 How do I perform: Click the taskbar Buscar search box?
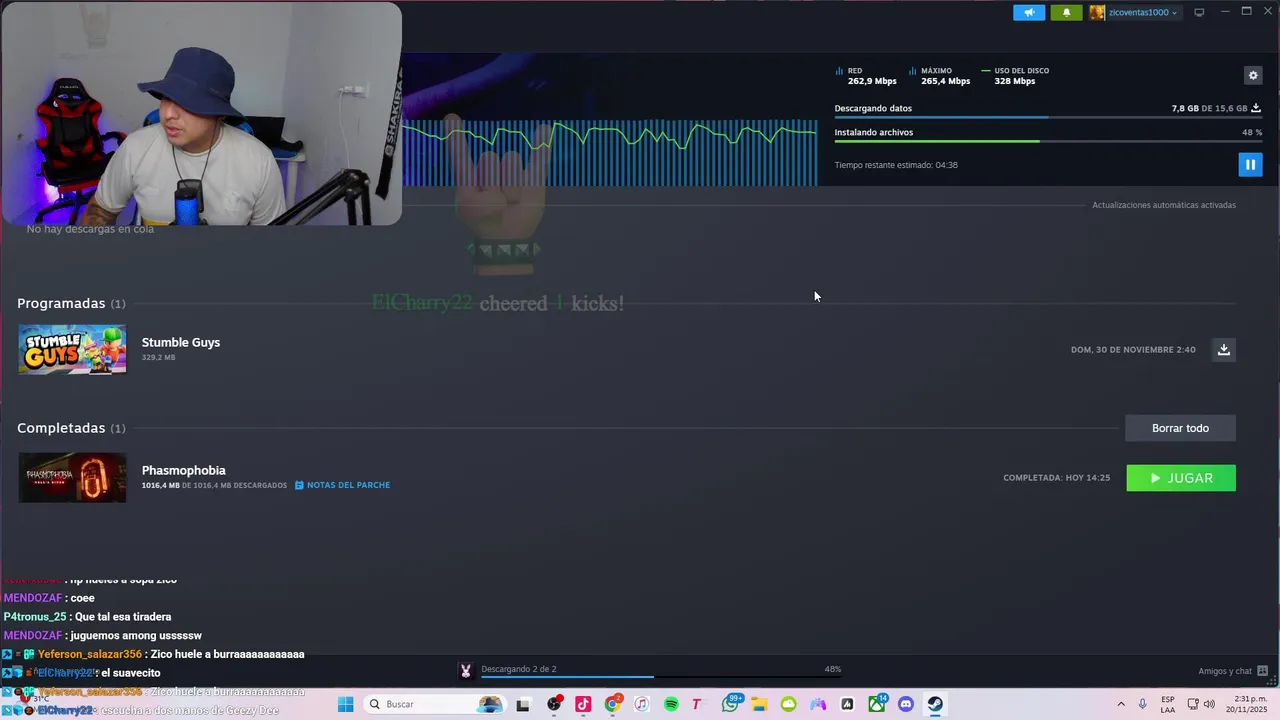433,704
